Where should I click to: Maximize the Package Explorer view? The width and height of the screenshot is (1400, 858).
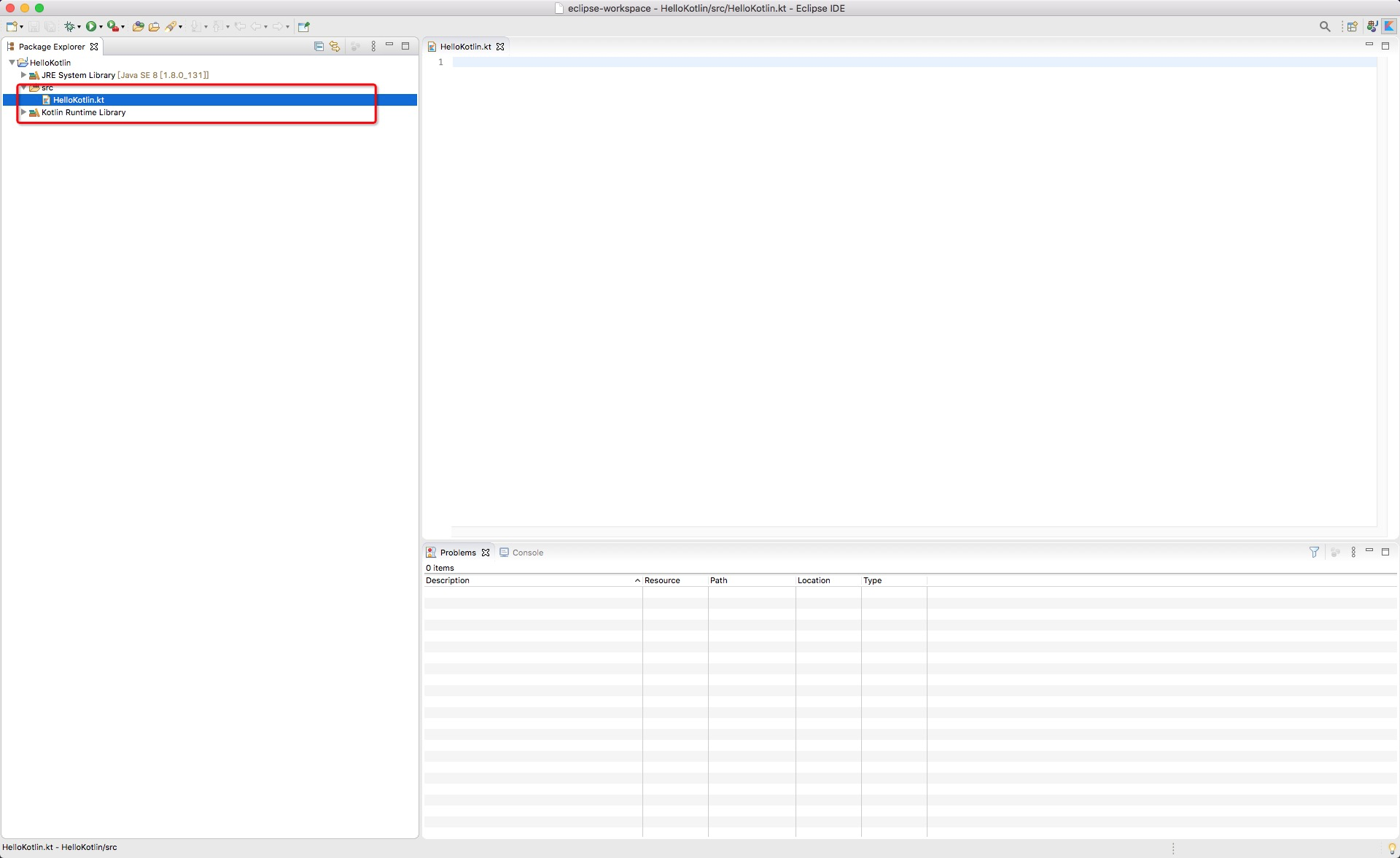click(405, 45)
